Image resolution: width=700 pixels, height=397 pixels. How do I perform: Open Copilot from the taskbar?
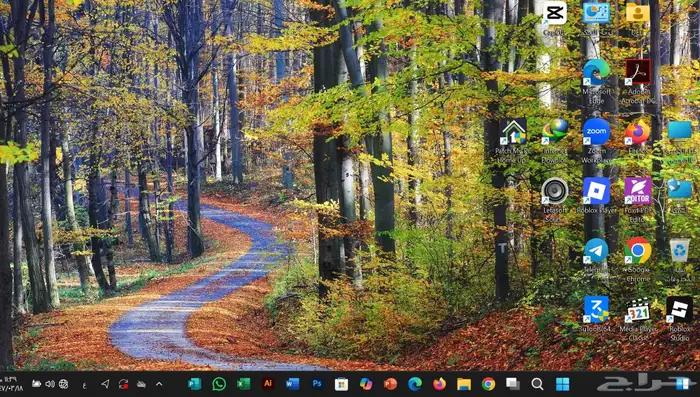pyautogui.click(x=366, y=384)
